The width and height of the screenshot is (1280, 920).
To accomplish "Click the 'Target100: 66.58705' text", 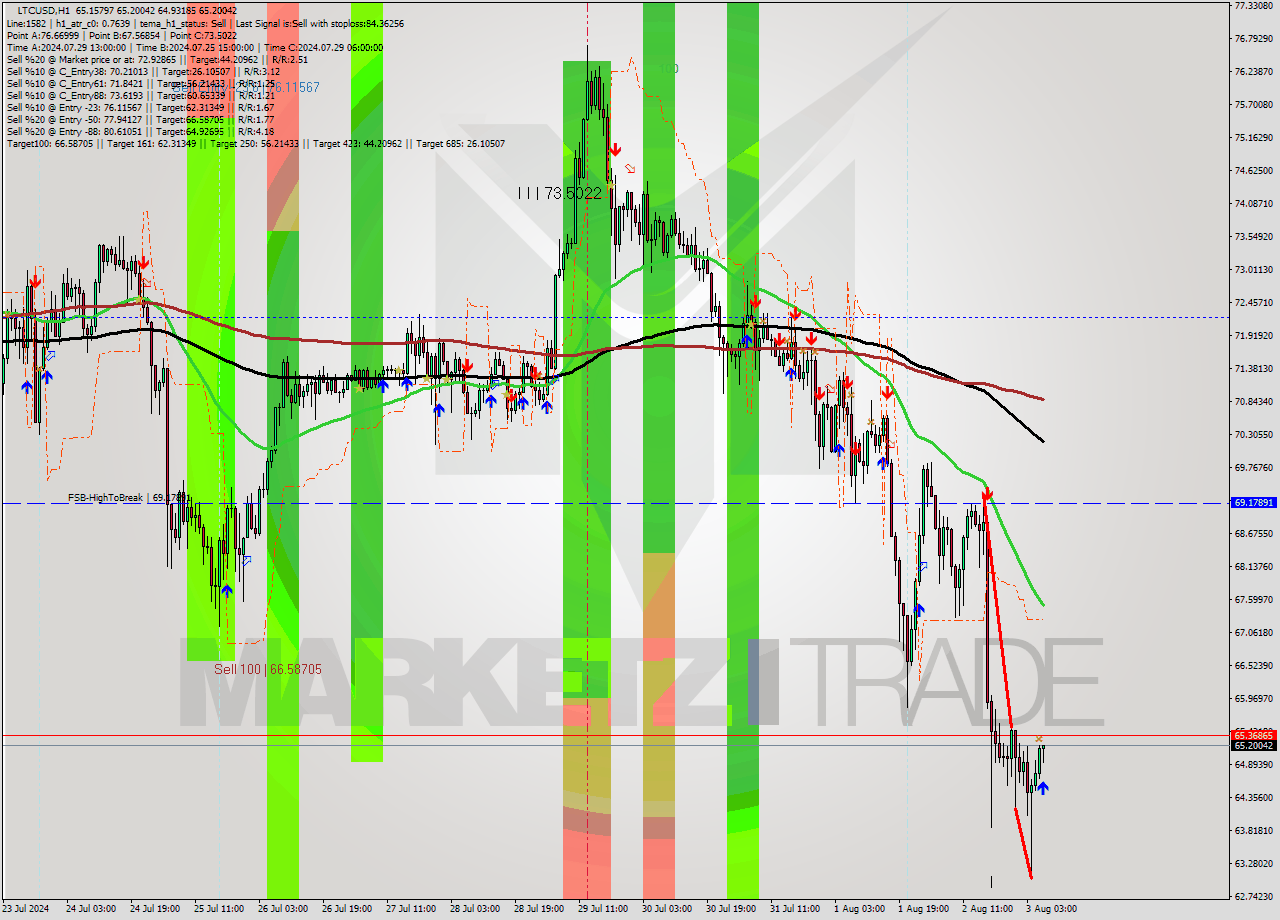I will tap(50, 143).
